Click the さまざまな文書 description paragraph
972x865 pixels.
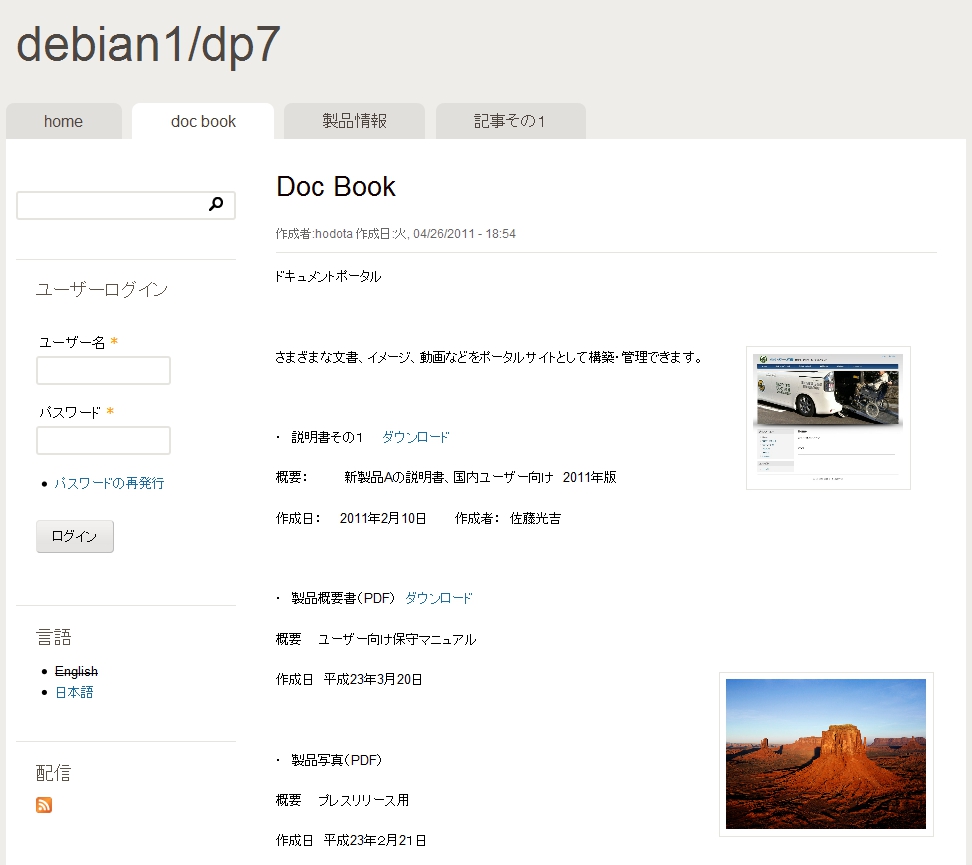pos(489,357)
